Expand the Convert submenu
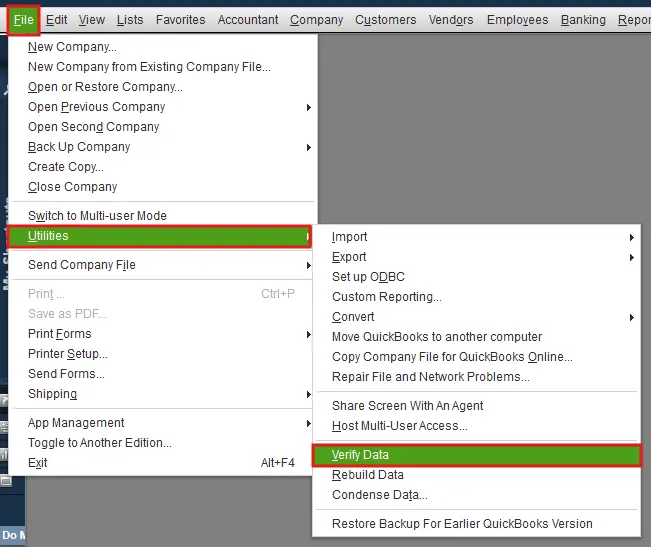Image resolution: width=651 pixels, height=547 pixels. point(477,317)
